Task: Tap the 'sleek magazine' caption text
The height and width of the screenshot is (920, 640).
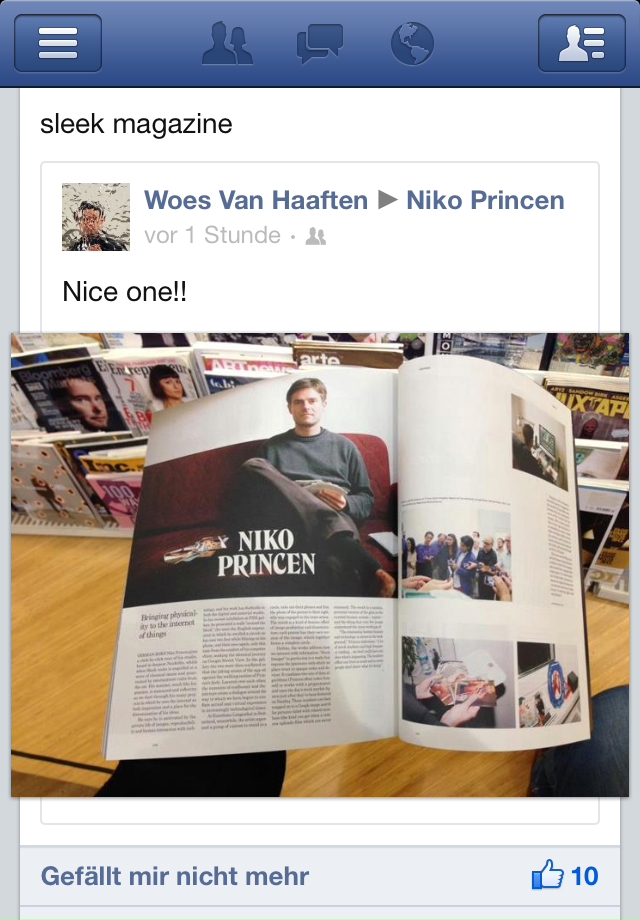Action: coord(136,124)
